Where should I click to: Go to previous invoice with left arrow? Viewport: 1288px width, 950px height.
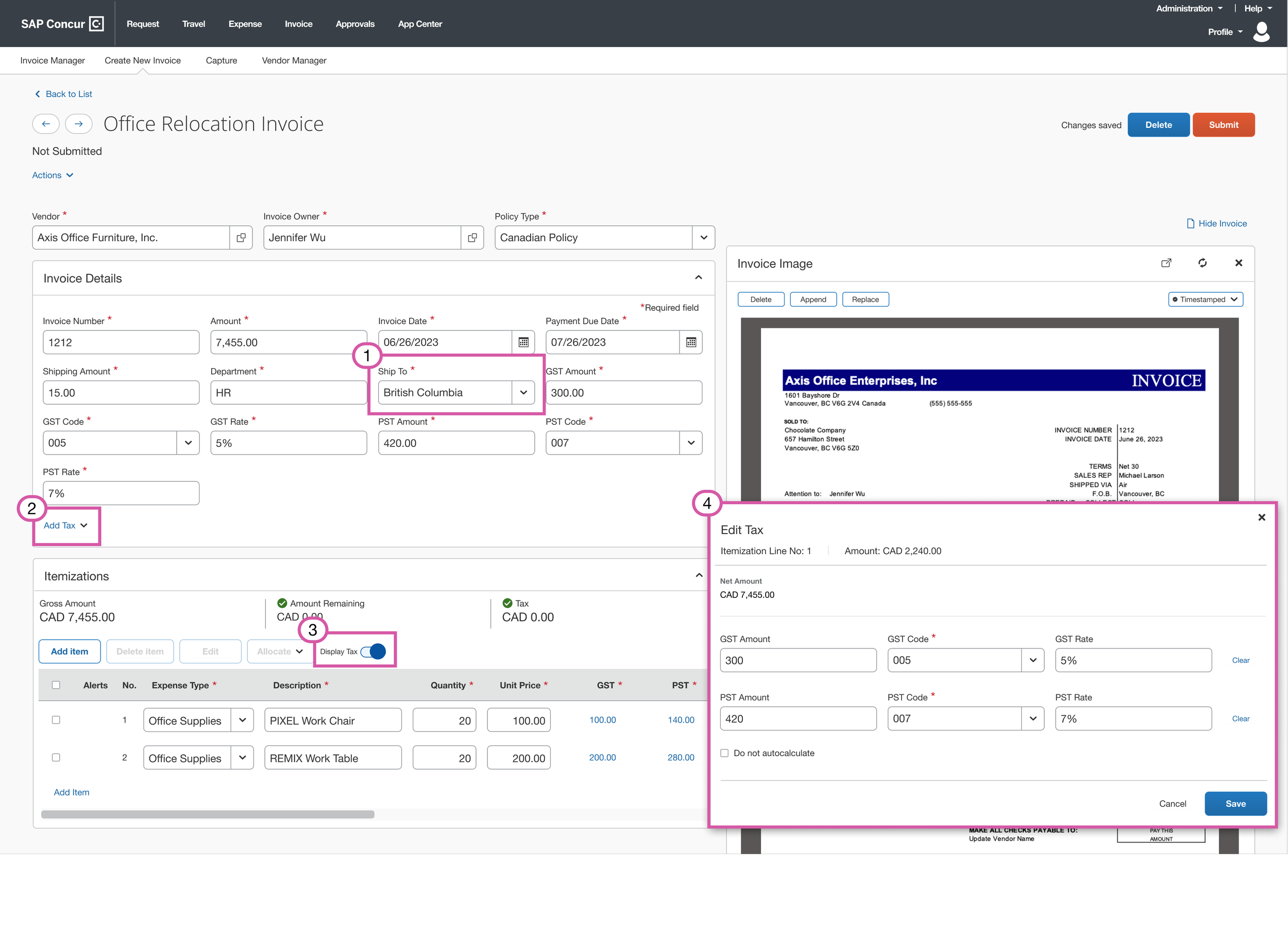[x=46, y=124]
